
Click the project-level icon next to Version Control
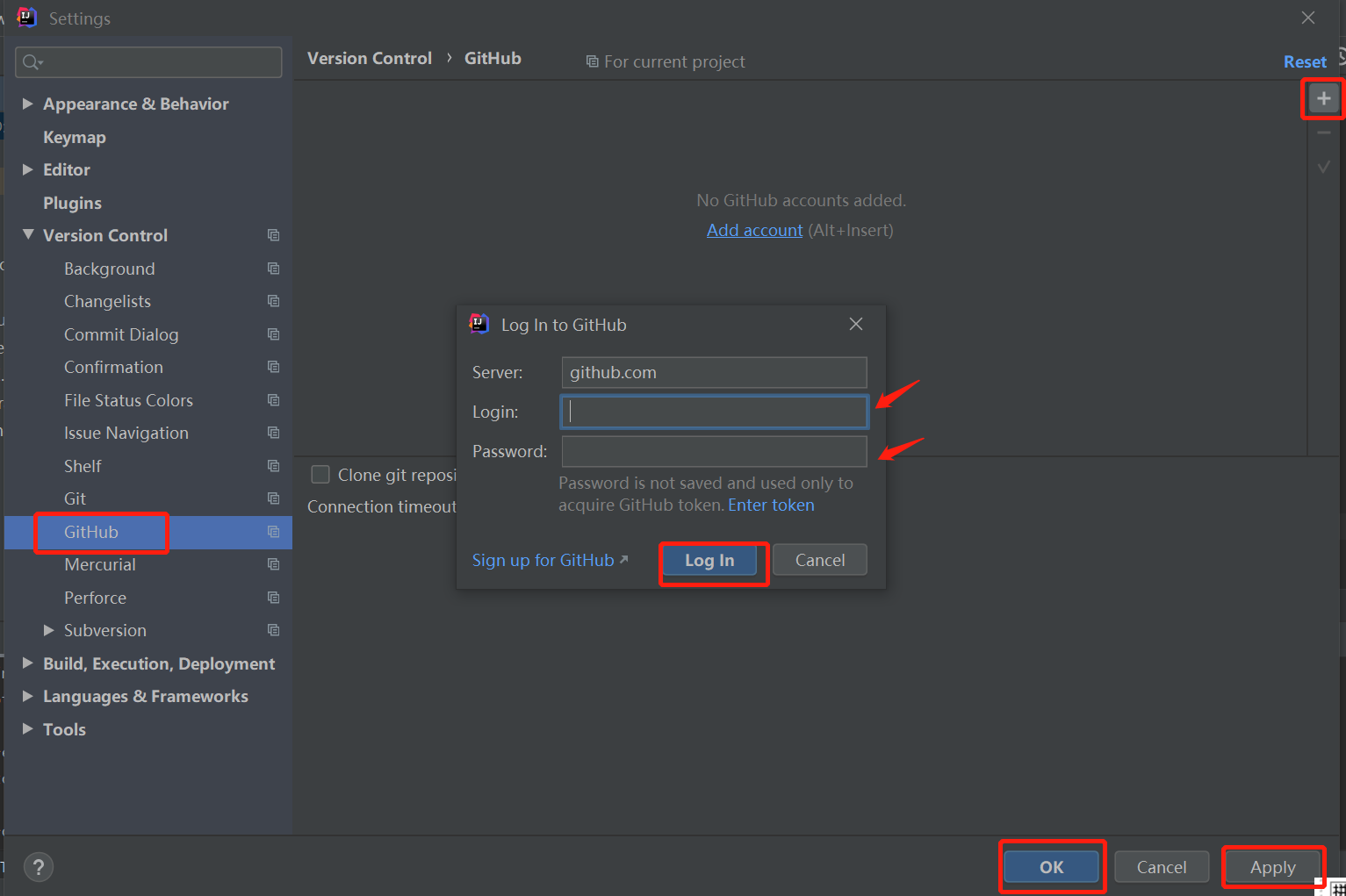(x=273, y=235)
